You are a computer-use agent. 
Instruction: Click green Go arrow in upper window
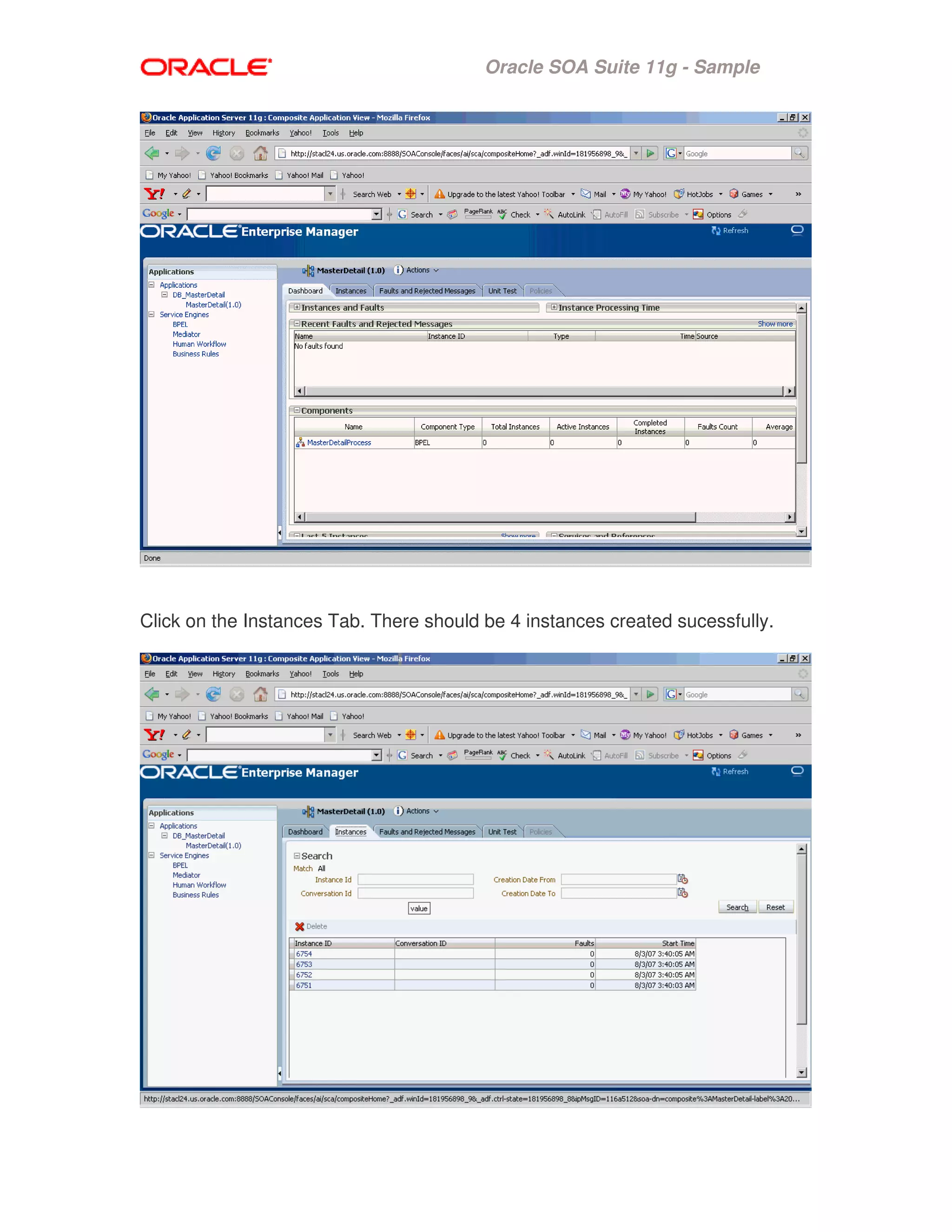tap(650, 153)
